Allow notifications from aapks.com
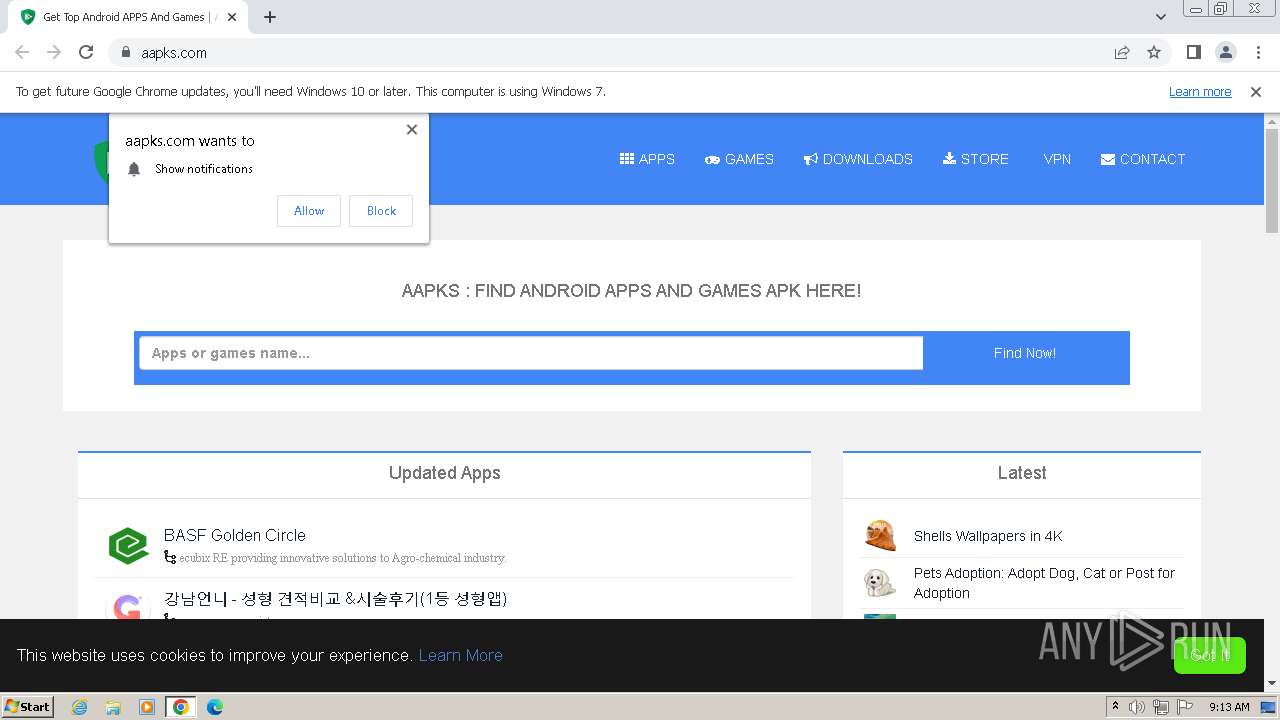This screenshot has height=720, width=1280. [309, 211]
